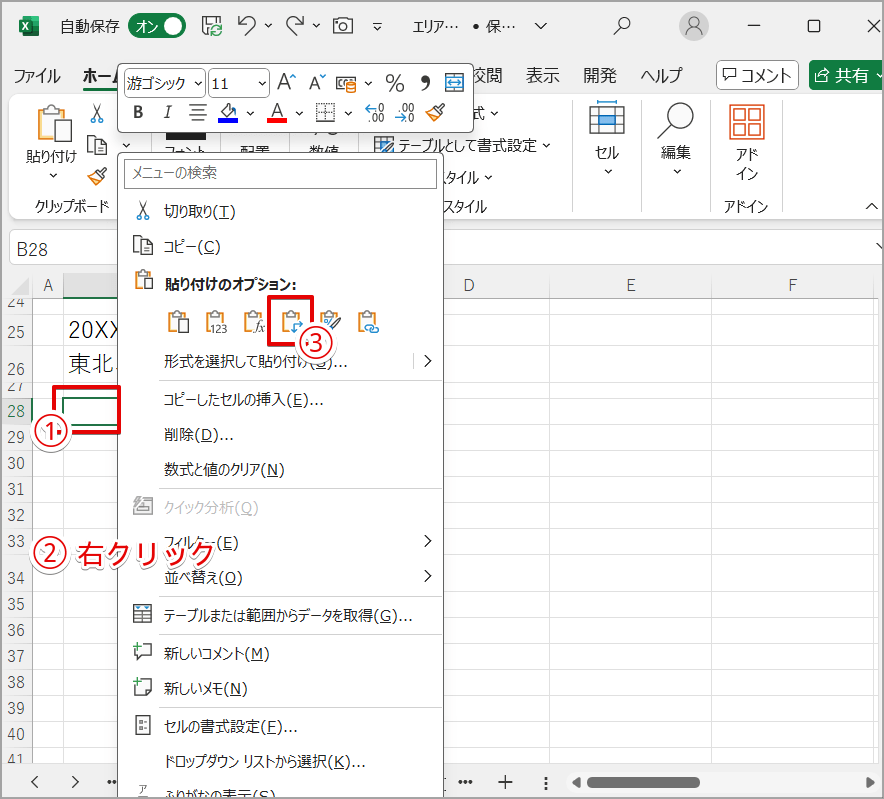Click the save icon in title bar
The height and width of the screenshot is (799, 884).
[x=212, y=26]
